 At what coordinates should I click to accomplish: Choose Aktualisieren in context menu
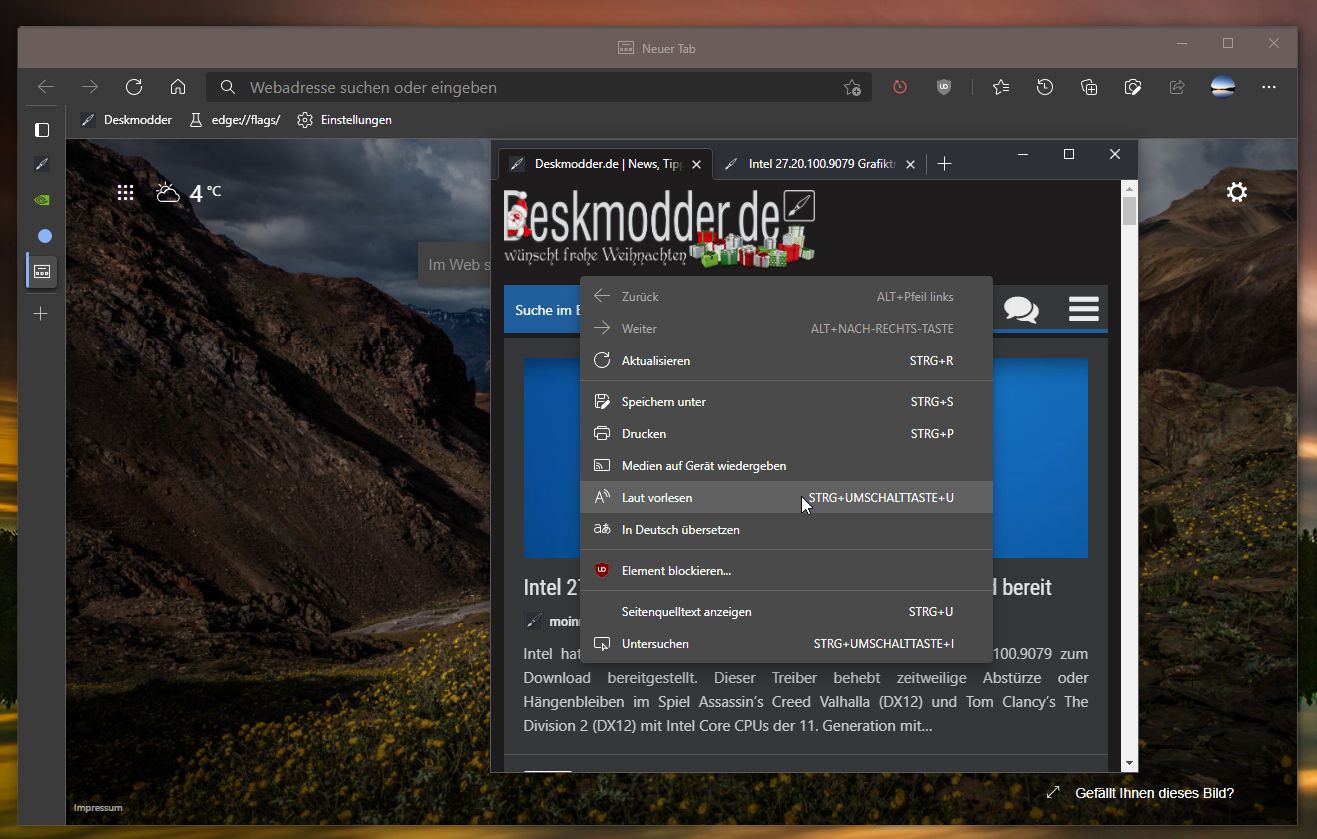pyautogui.click(x=786, y=360)
